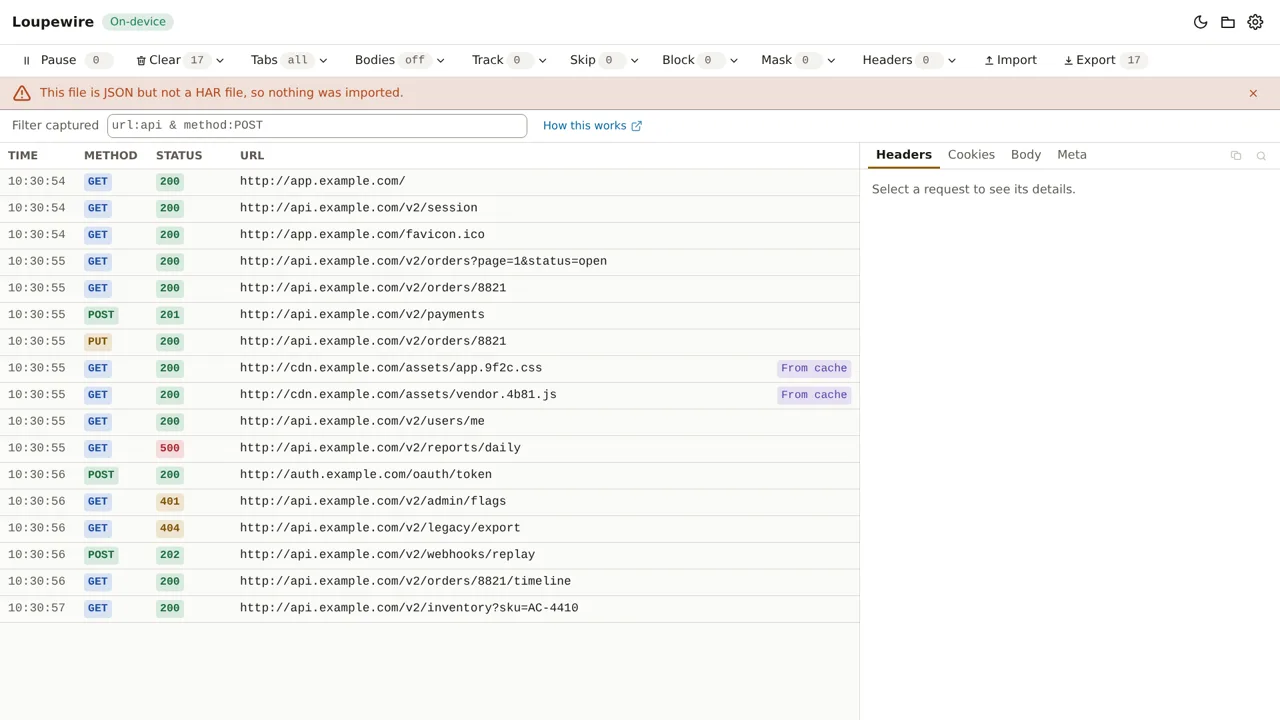Open the Skip dropdown
This screenshot has height=720, width=1280.
(604, 60)
